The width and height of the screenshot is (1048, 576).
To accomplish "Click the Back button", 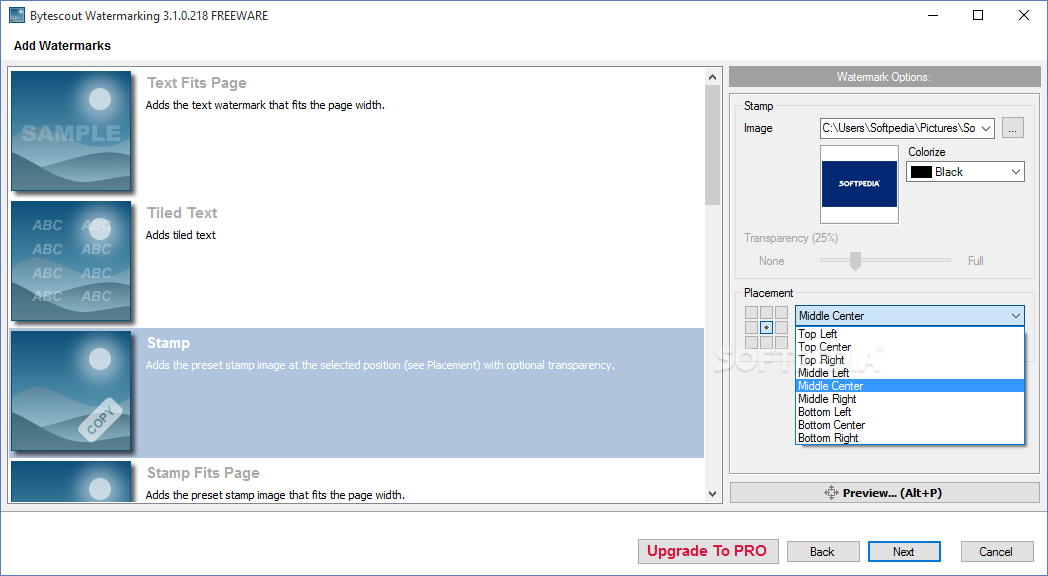I will pos(823,552).
